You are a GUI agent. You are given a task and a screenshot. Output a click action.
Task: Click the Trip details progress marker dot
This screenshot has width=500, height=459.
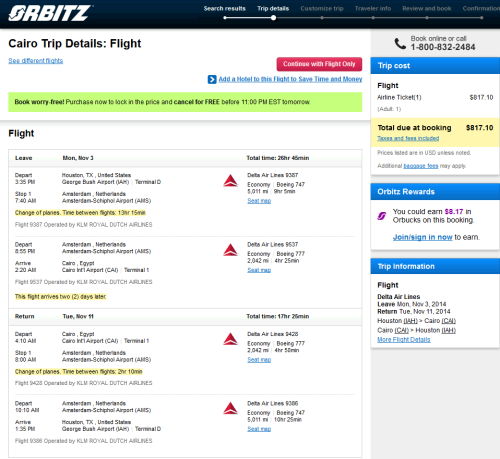273,18
